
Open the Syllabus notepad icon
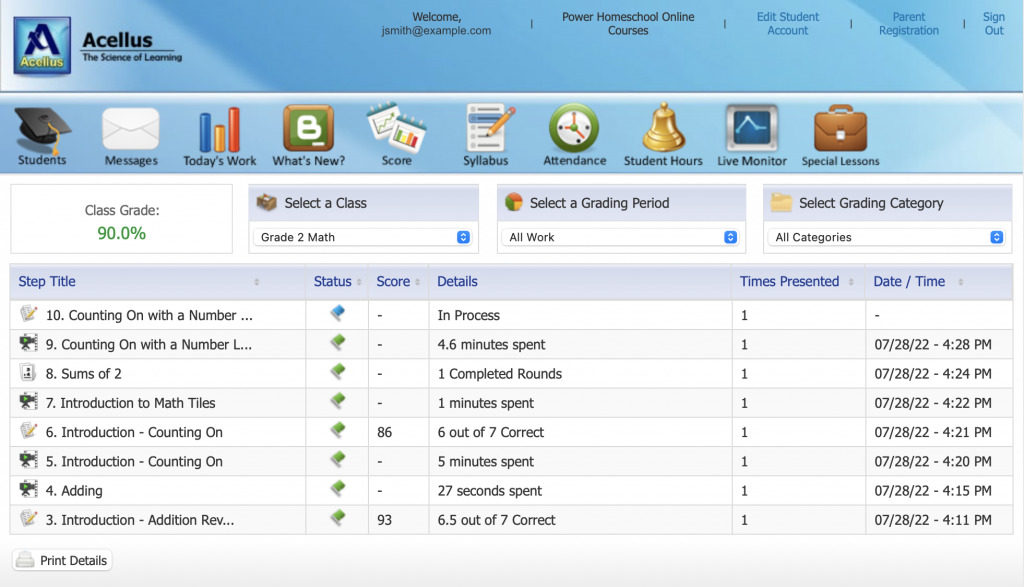[486, 135]
